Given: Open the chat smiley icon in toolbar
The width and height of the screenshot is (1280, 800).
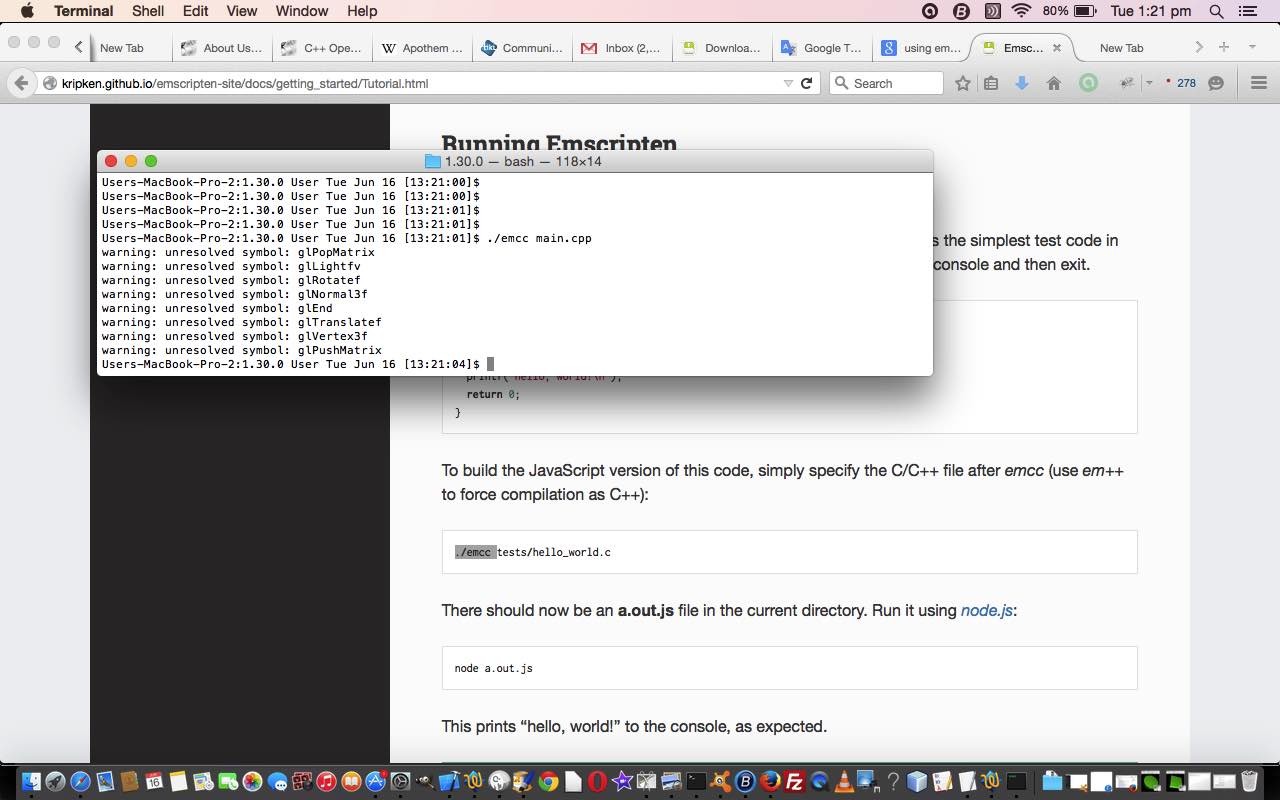Looking at the screenshot, I should point(1216,83).
